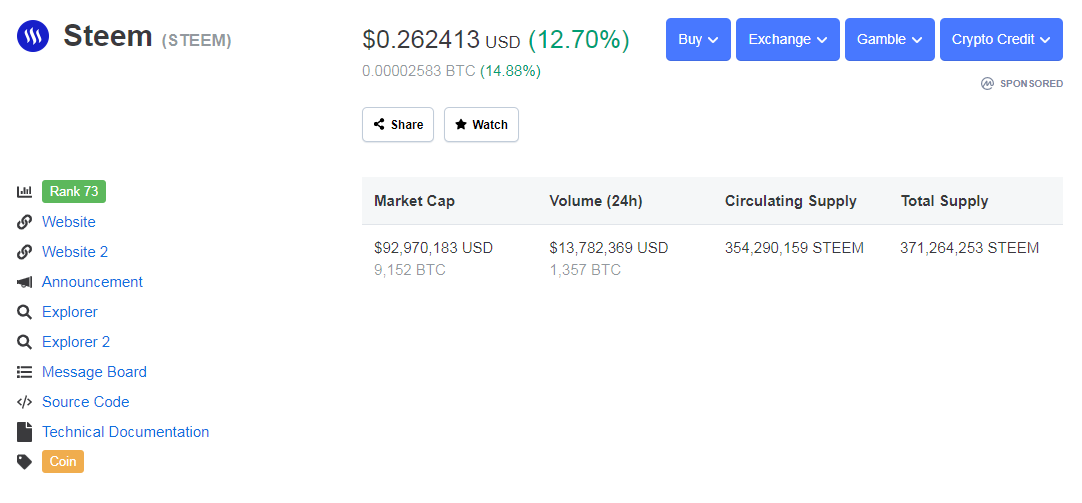This screenshot has height=503, width=1082.
Task: Open the Explorer 2 link
Action: [x=76, y=342]
